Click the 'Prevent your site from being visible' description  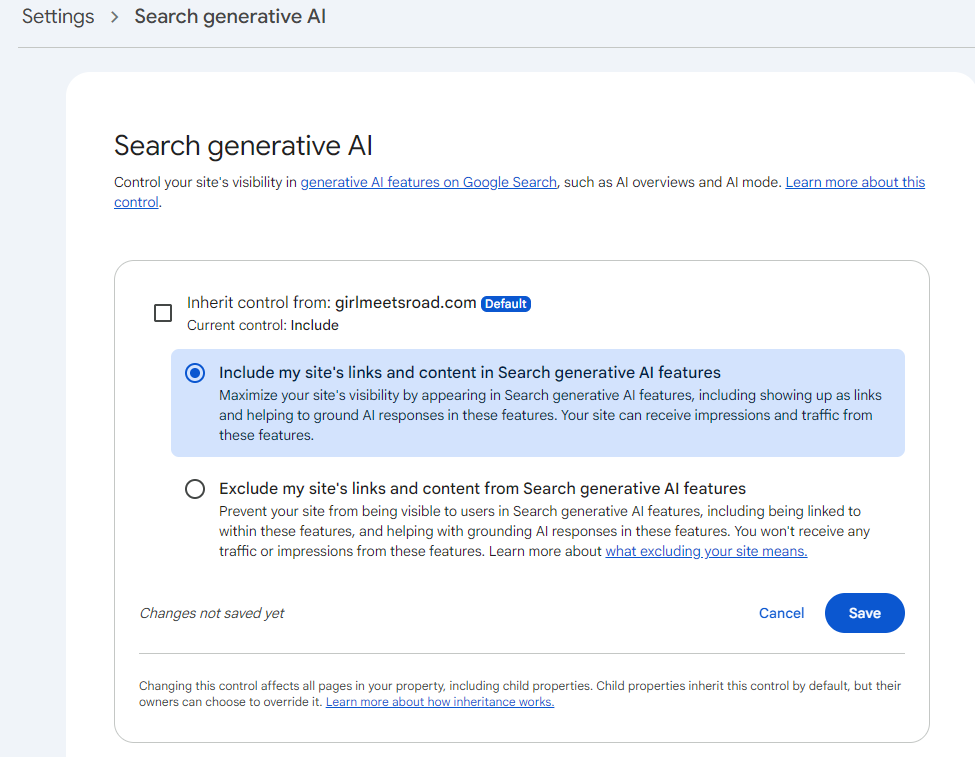(544, 531)
